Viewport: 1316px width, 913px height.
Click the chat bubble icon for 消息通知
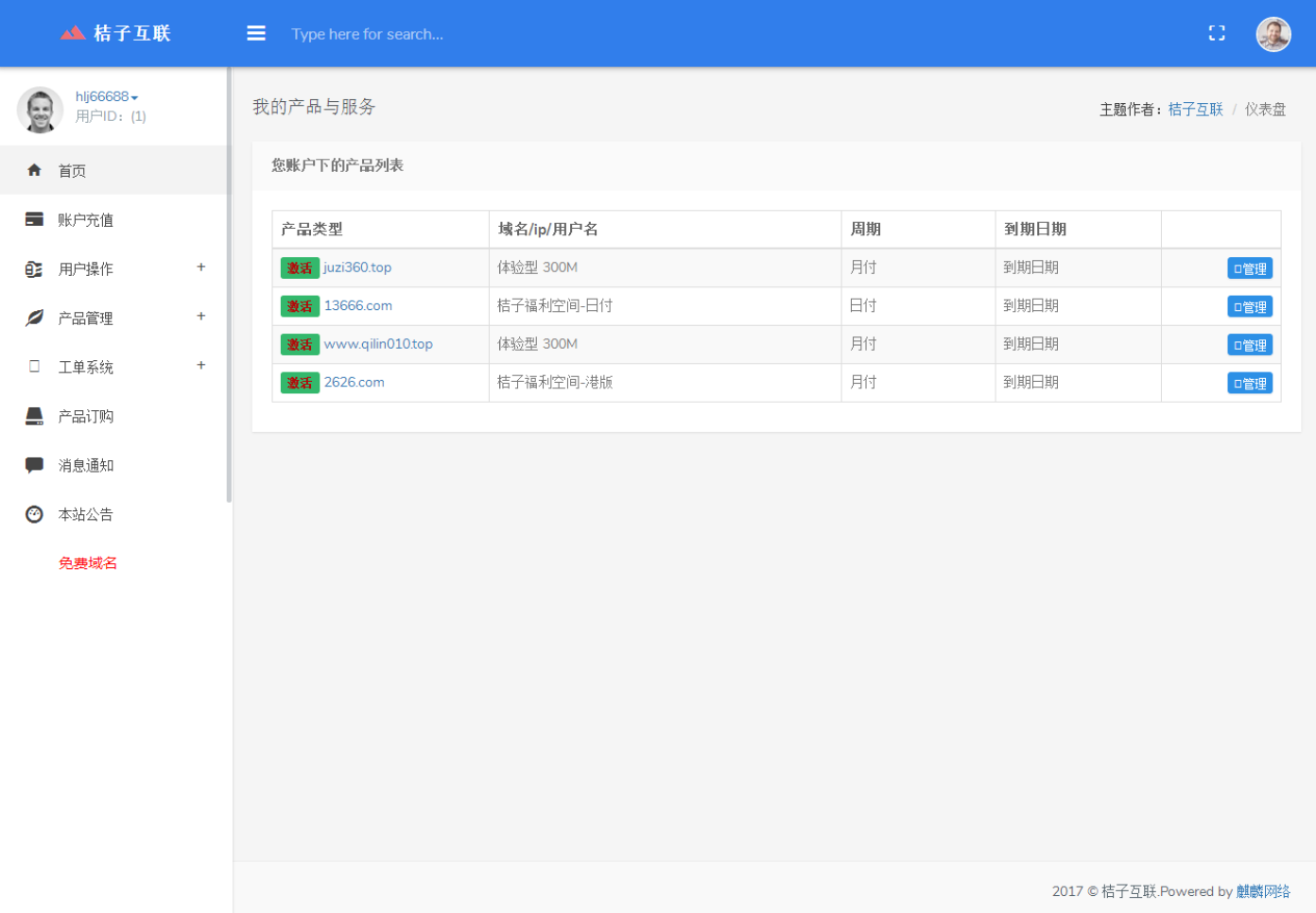pos(35,465)
